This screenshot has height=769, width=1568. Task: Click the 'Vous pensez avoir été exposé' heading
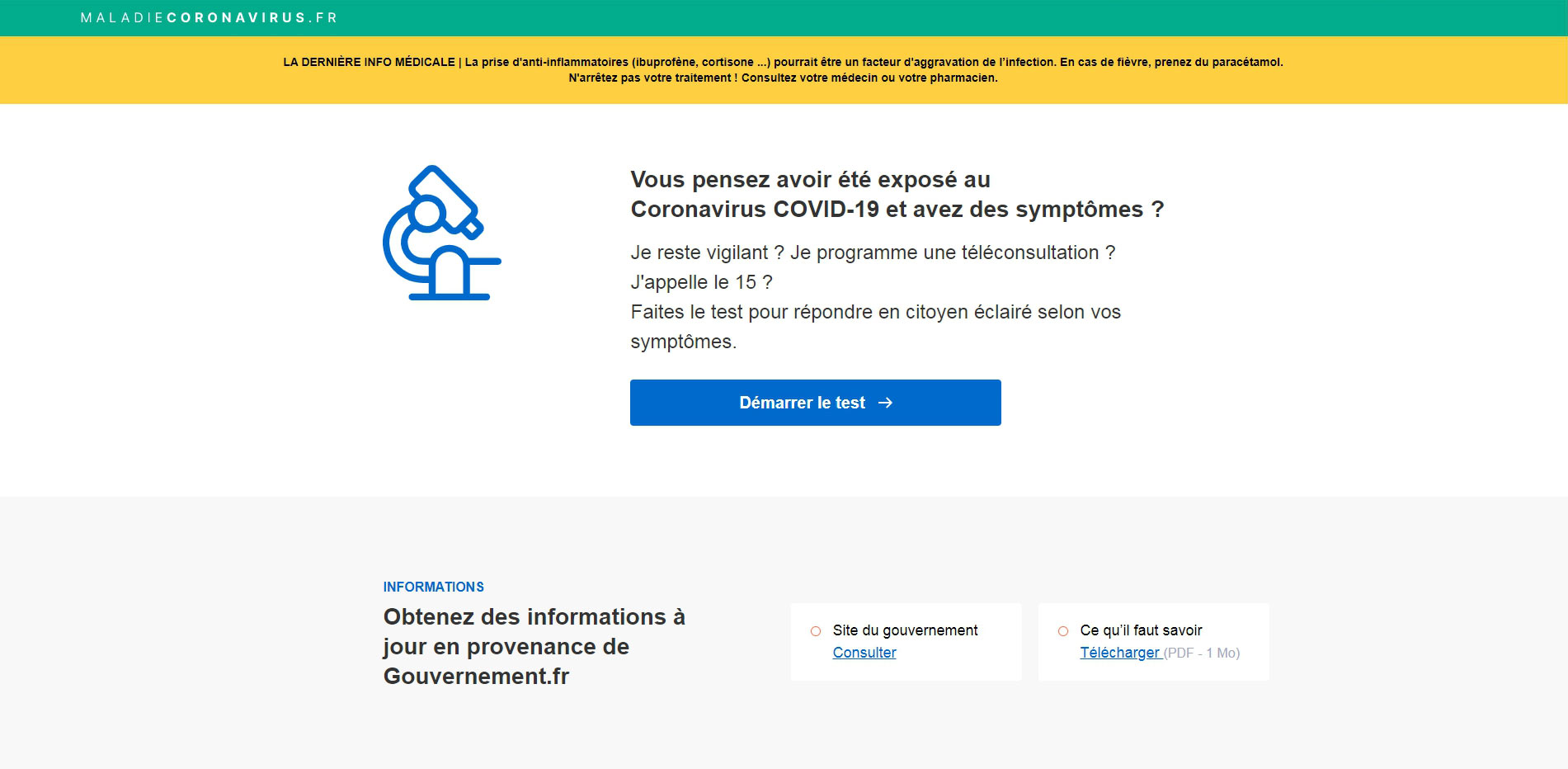pos(896,195)
